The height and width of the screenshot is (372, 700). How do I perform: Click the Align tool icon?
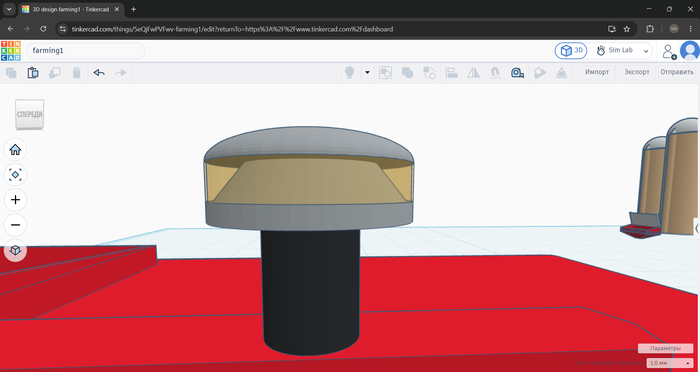click(x=452, y=73)
